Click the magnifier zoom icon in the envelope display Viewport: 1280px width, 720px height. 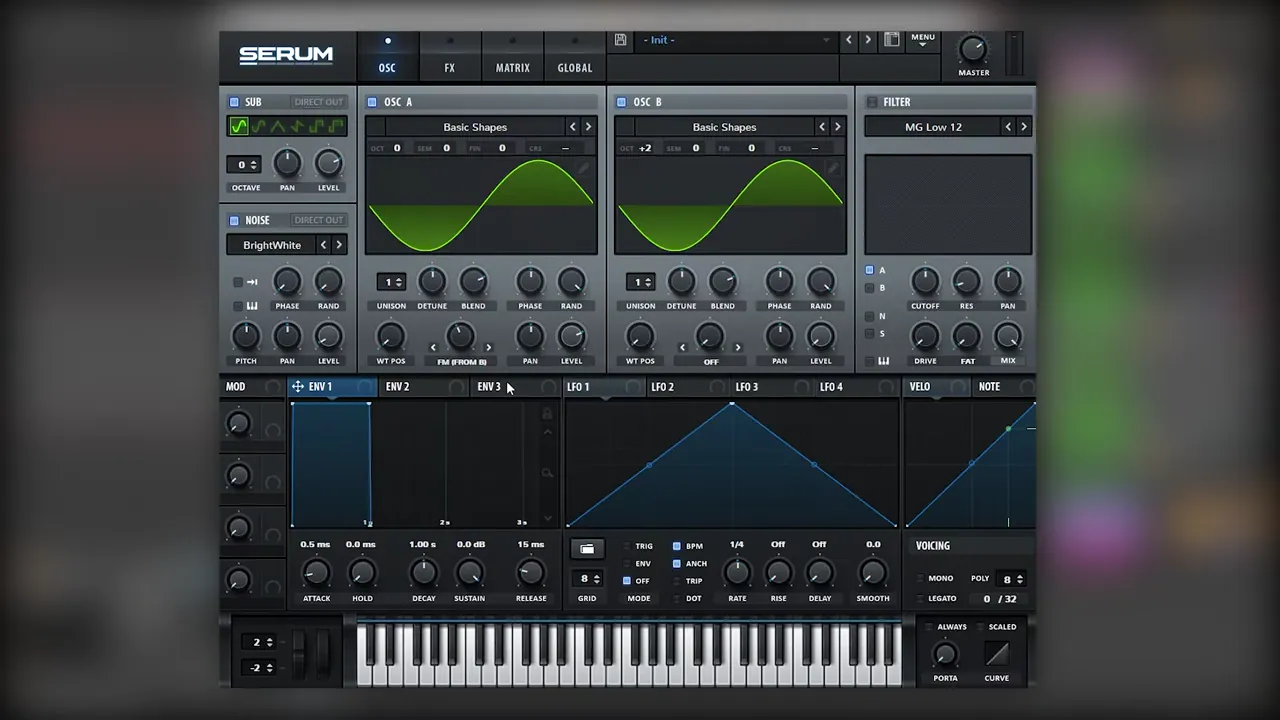(x=547, y=473)
